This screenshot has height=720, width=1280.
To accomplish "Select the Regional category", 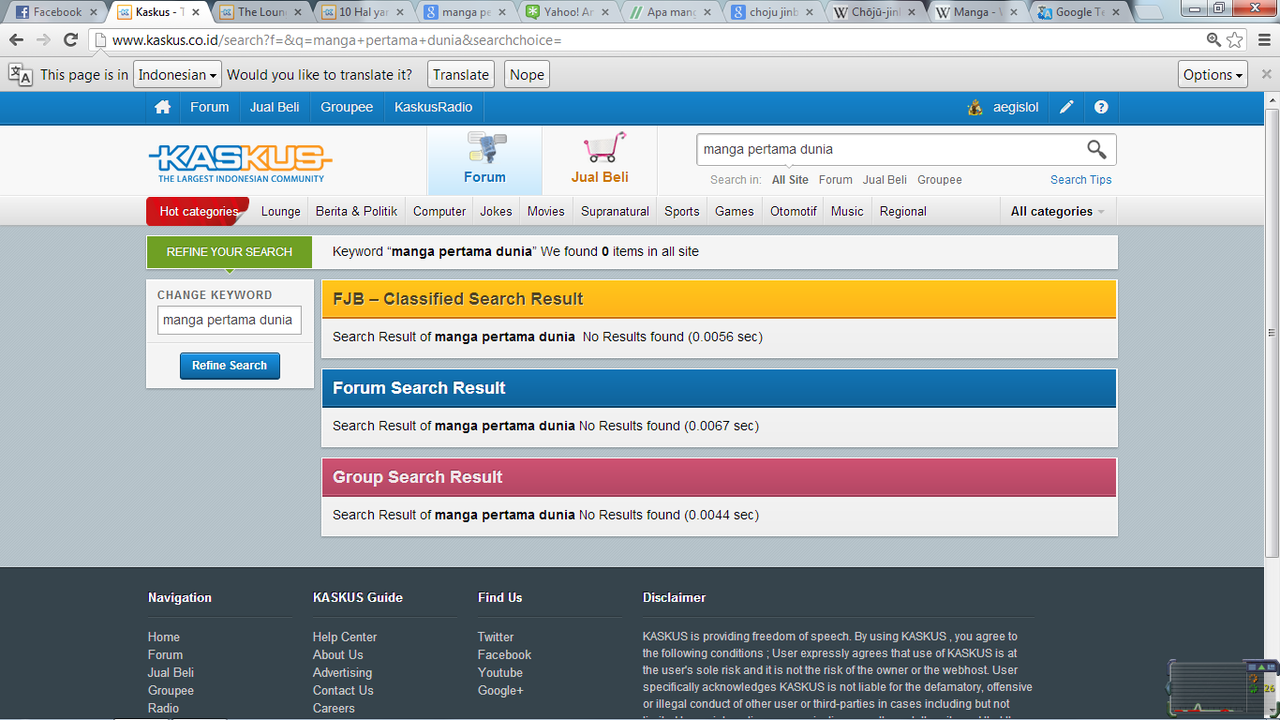I will point(903,211).
